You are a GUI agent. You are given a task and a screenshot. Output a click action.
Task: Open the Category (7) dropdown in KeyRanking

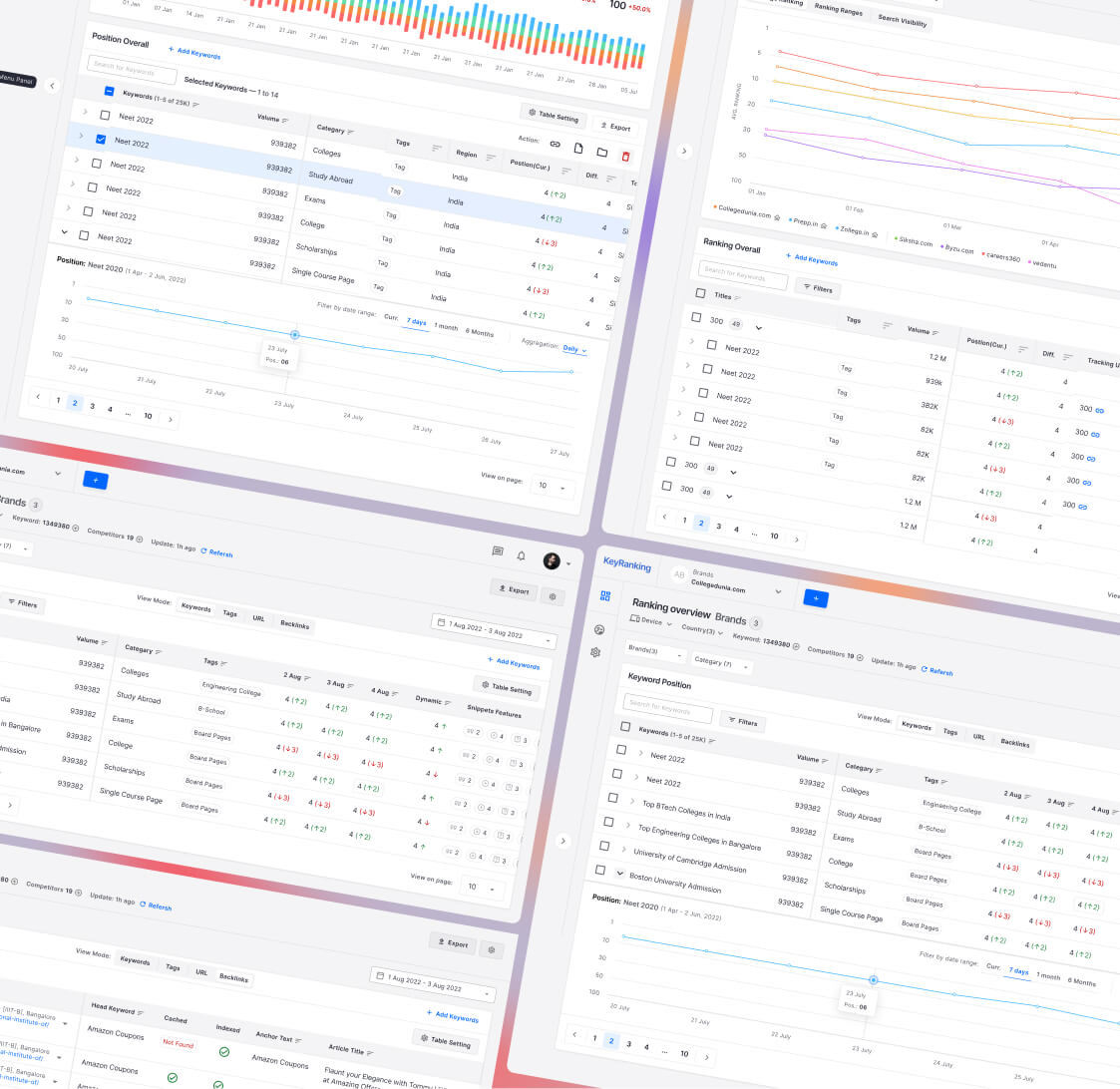(721, 663)
